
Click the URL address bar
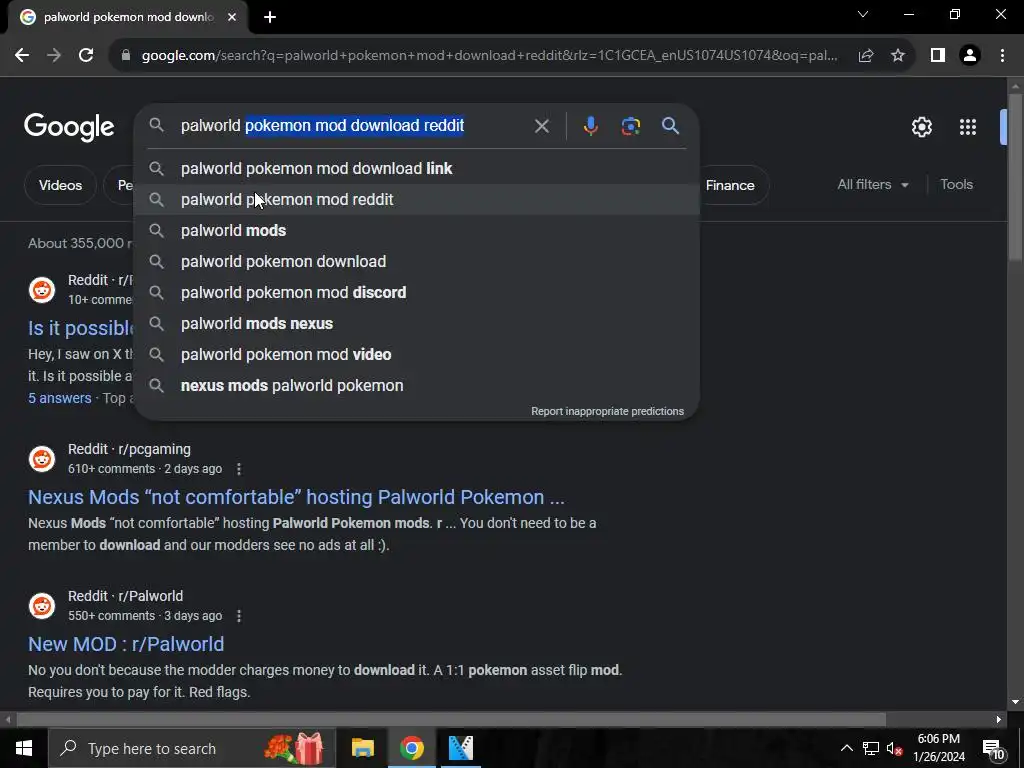click(490, 56)
